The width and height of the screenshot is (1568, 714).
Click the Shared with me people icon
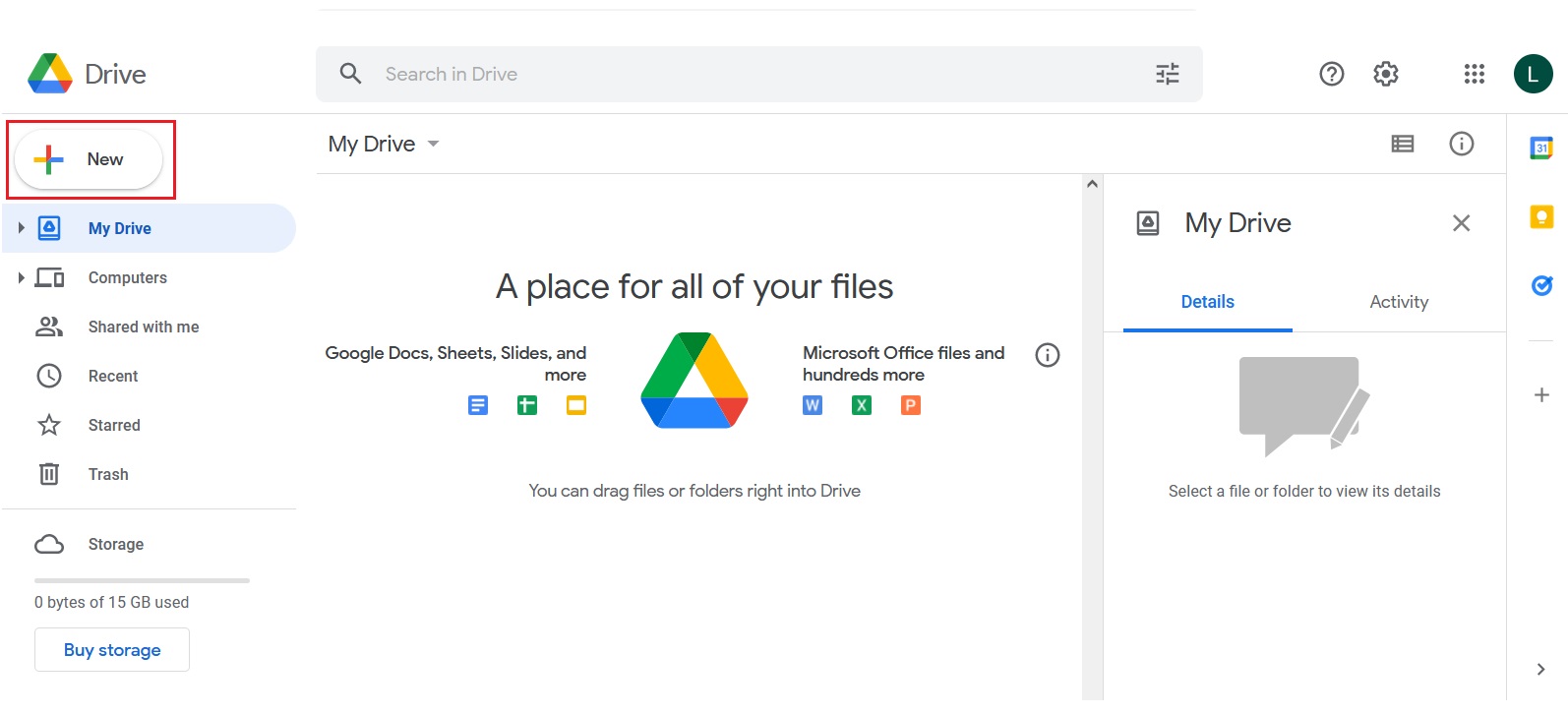[49, 327]
